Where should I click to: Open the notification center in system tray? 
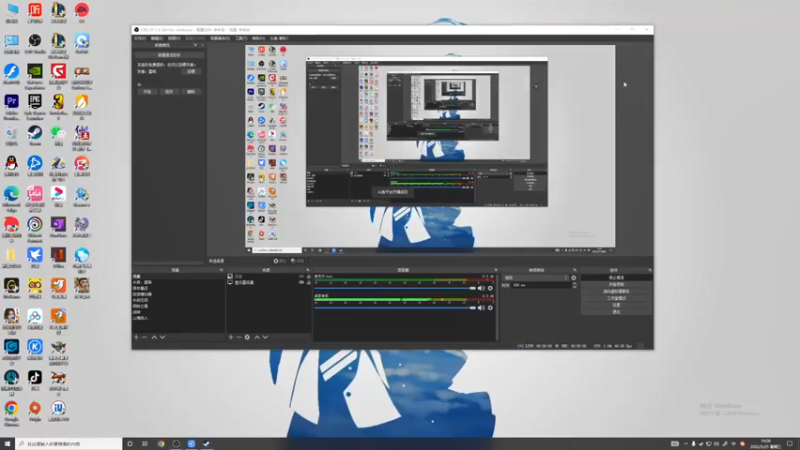click(x=790, y=444)
